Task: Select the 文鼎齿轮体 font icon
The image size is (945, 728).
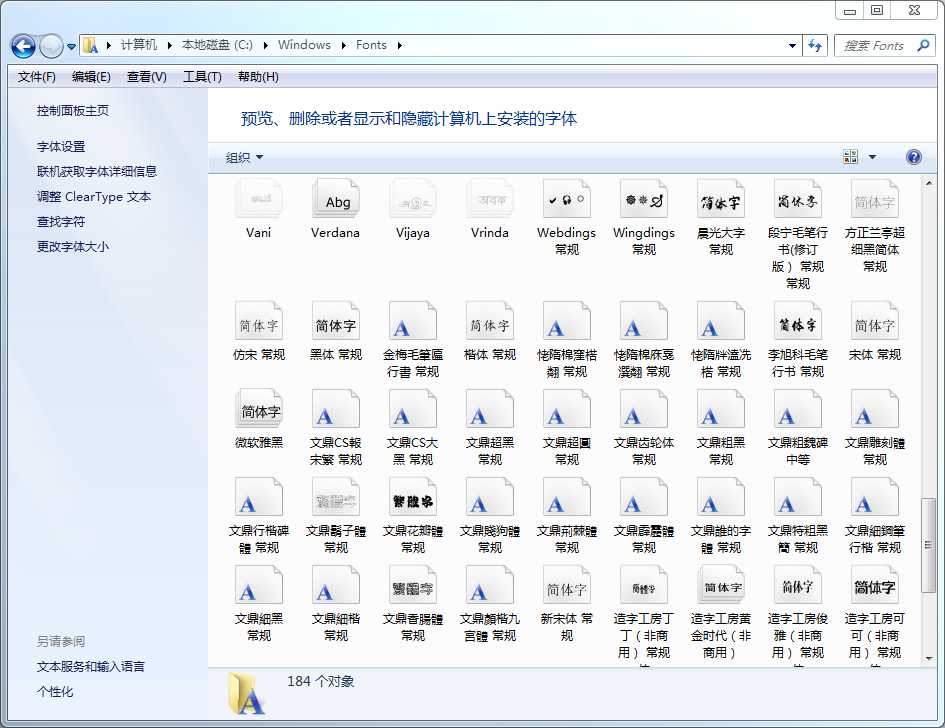Action: [644, 410]
